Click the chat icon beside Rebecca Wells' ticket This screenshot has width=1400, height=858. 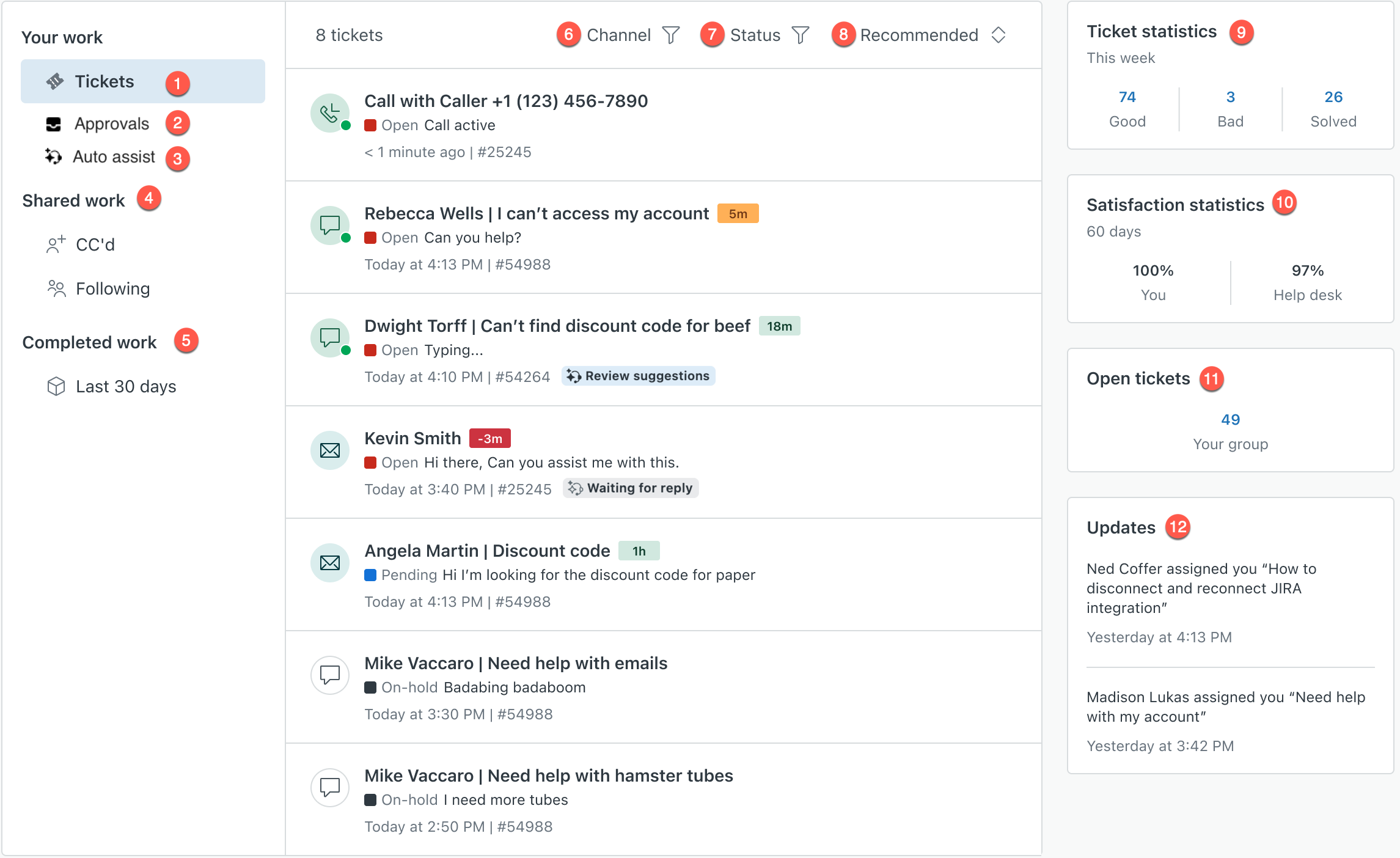tap(330, 226)
